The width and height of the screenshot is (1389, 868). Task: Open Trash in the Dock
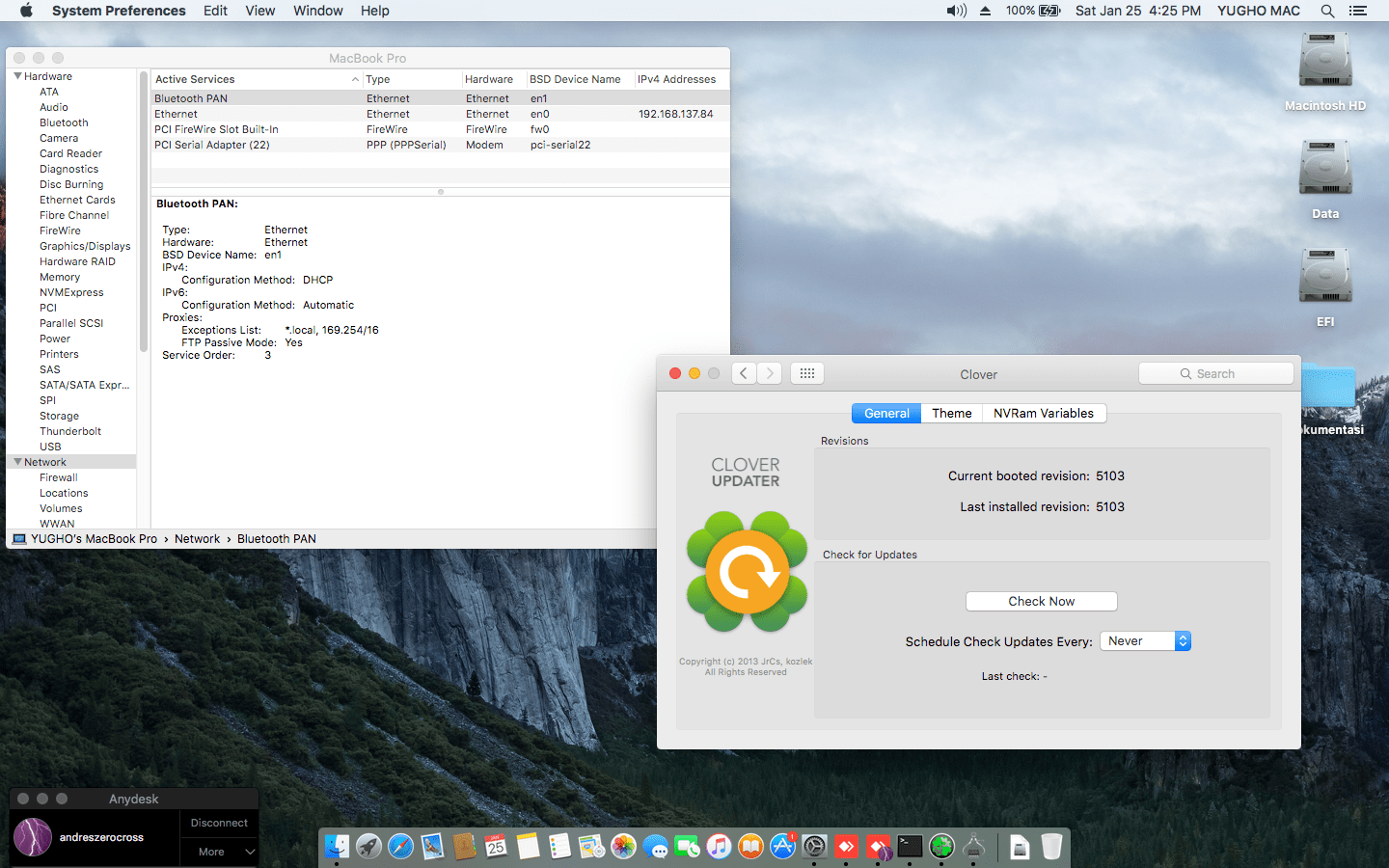click(1051, 847)
